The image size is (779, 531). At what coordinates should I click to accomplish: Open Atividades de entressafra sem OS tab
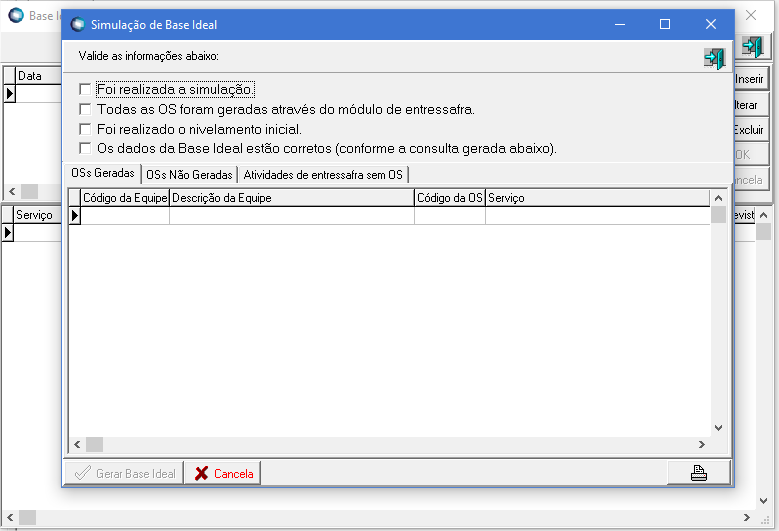(323, 174)
